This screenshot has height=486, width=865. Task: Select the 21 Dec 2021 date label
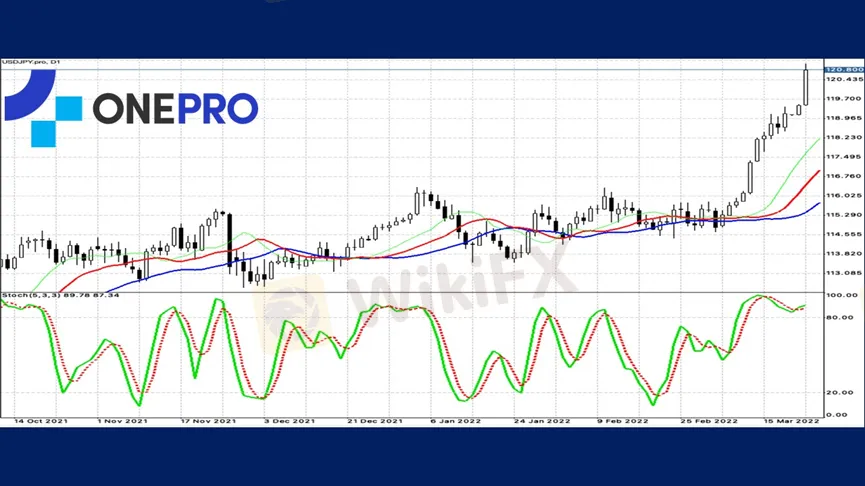coord(375,421)
